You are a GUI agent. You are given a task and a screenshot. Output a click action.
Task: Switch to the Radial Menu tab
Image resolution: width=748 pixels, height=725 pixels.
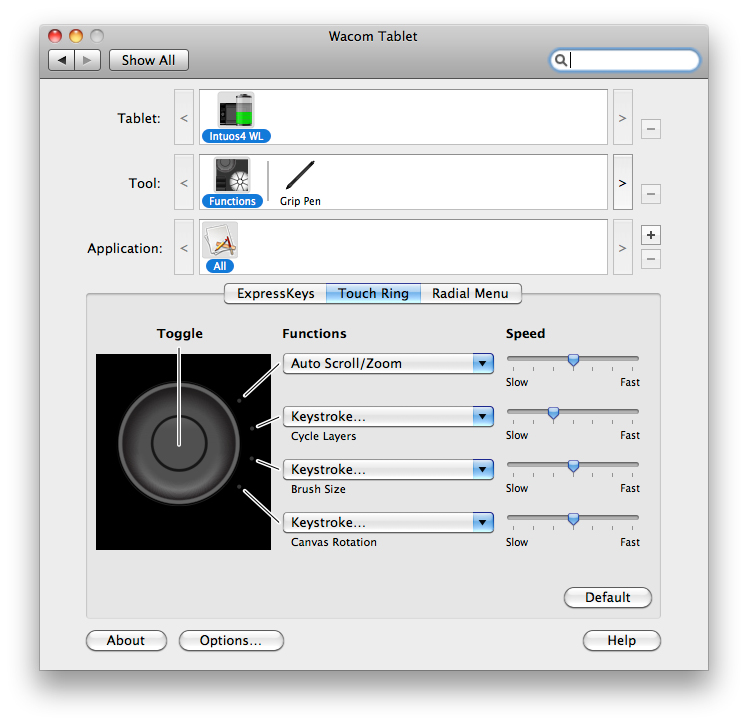tap(471, 293)
